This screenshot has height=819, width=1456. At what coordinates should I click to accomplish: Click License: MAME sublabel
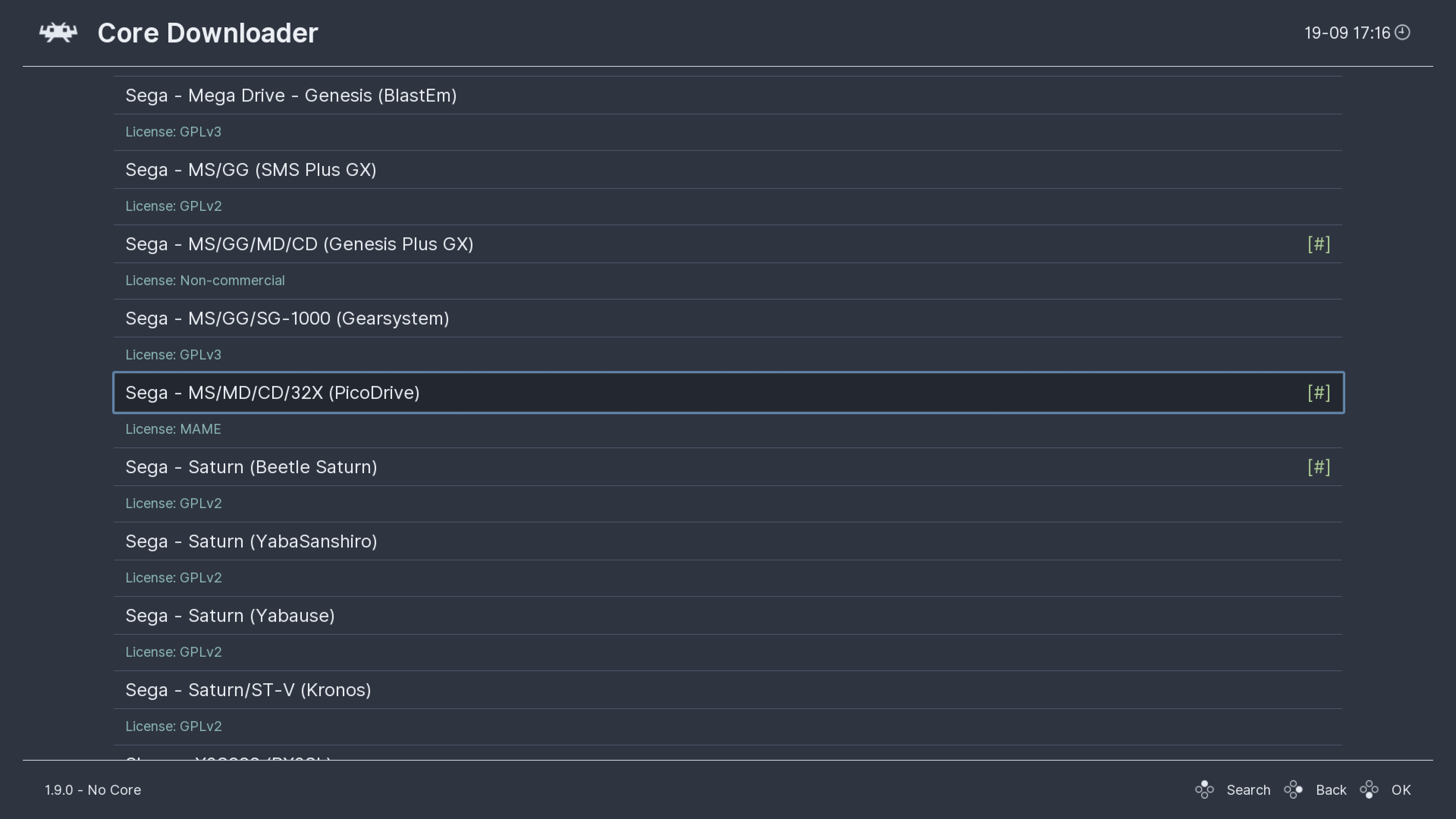pyautogui.click(x=173, y=429)
